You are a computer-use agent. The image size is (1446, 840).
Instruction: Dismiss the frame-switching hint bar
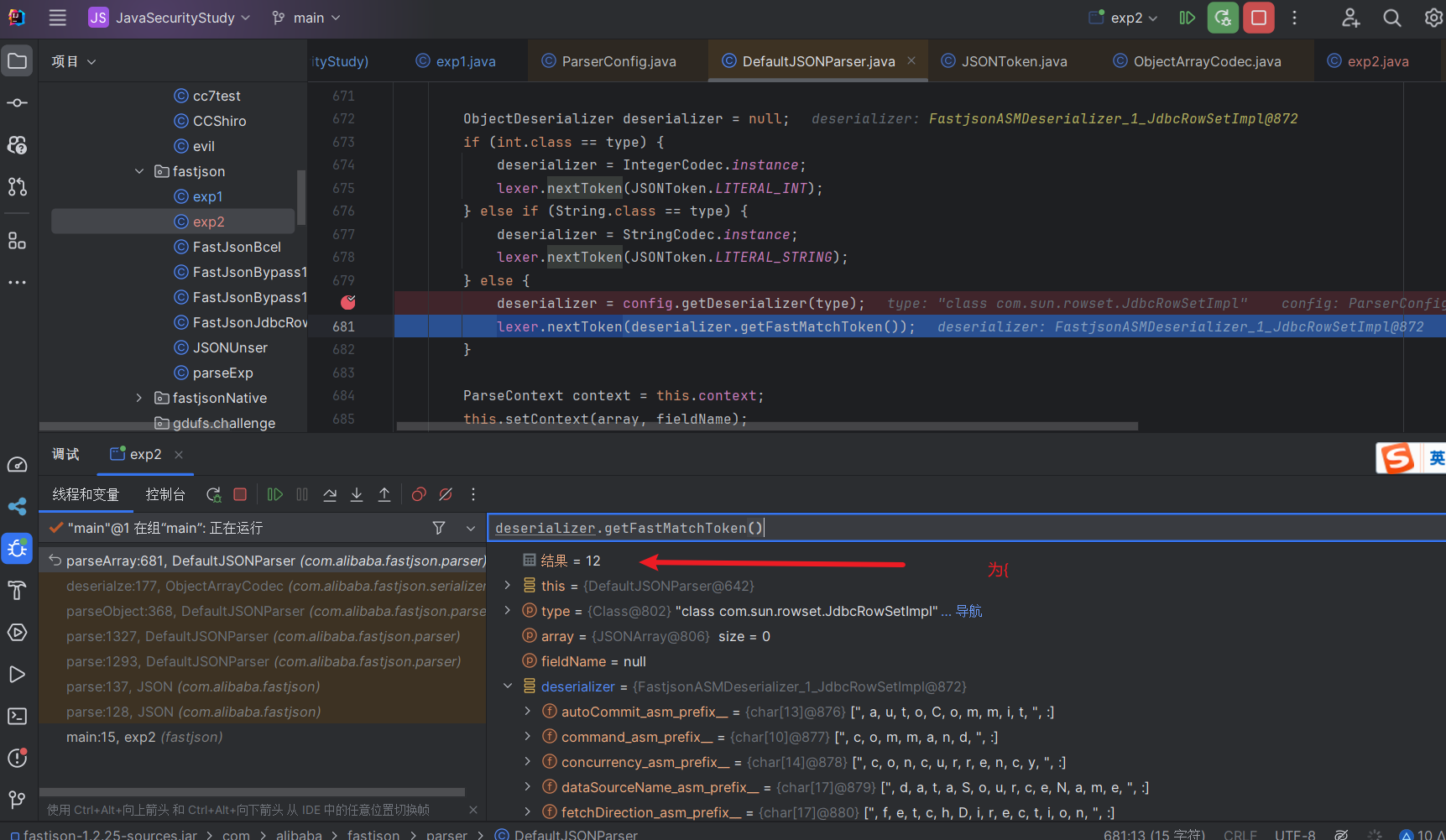pos(473,810)
